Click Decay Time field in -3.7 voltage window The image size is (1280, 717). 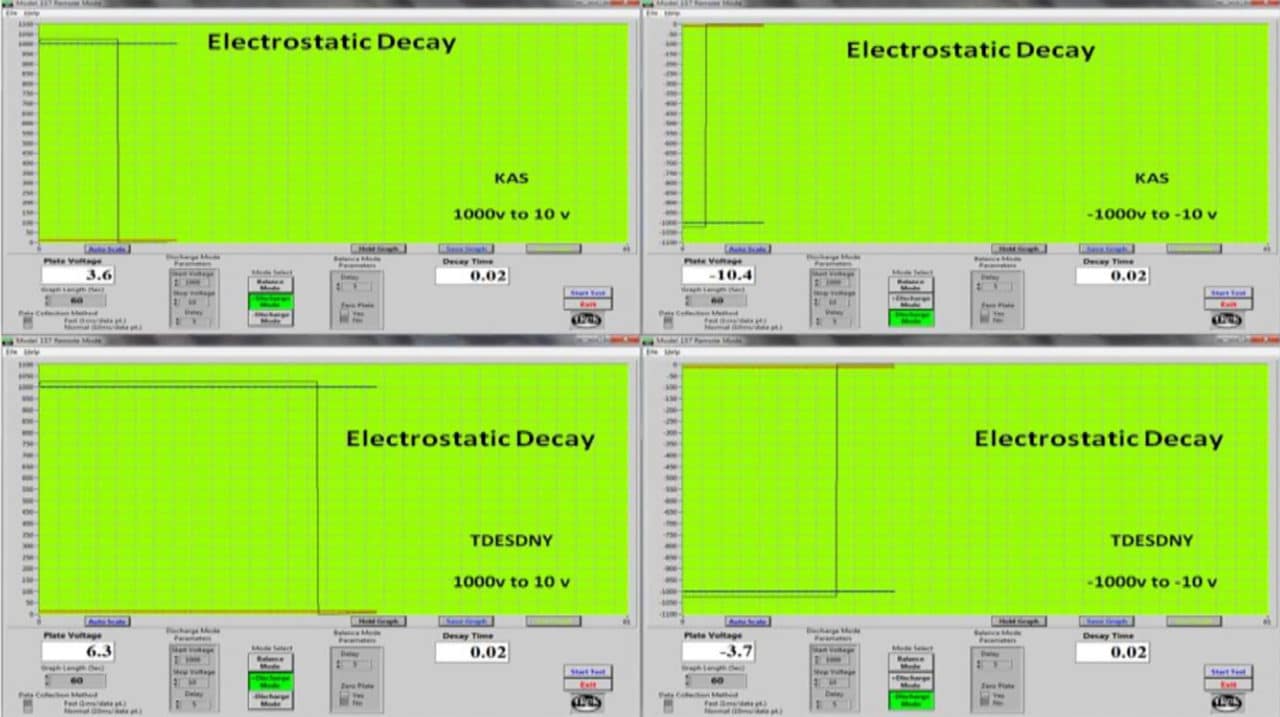coord(1113,652)
